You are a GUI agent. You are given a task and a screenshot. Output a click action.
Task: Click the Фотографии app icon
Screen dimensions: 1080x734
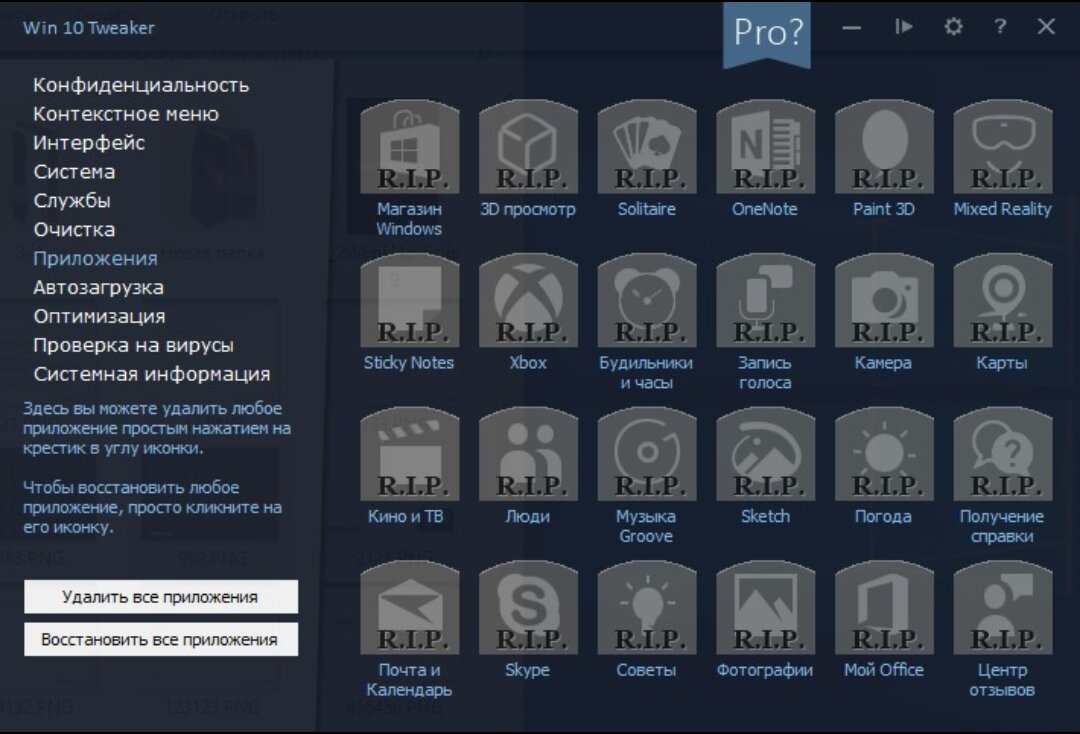[x=765, y=608]
